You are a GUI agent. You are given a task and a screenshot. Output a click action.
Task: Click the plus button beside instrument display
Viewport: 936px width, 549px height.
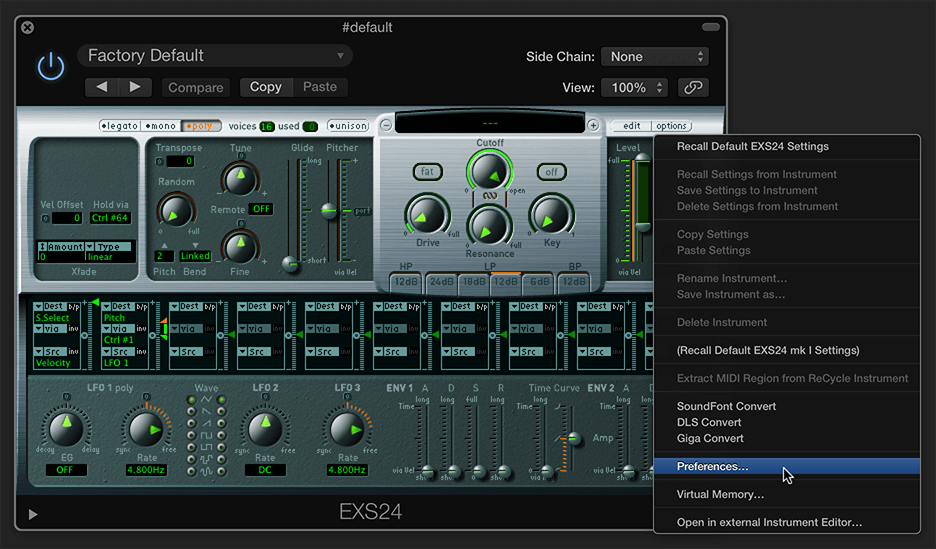click(x=593, y=125)
